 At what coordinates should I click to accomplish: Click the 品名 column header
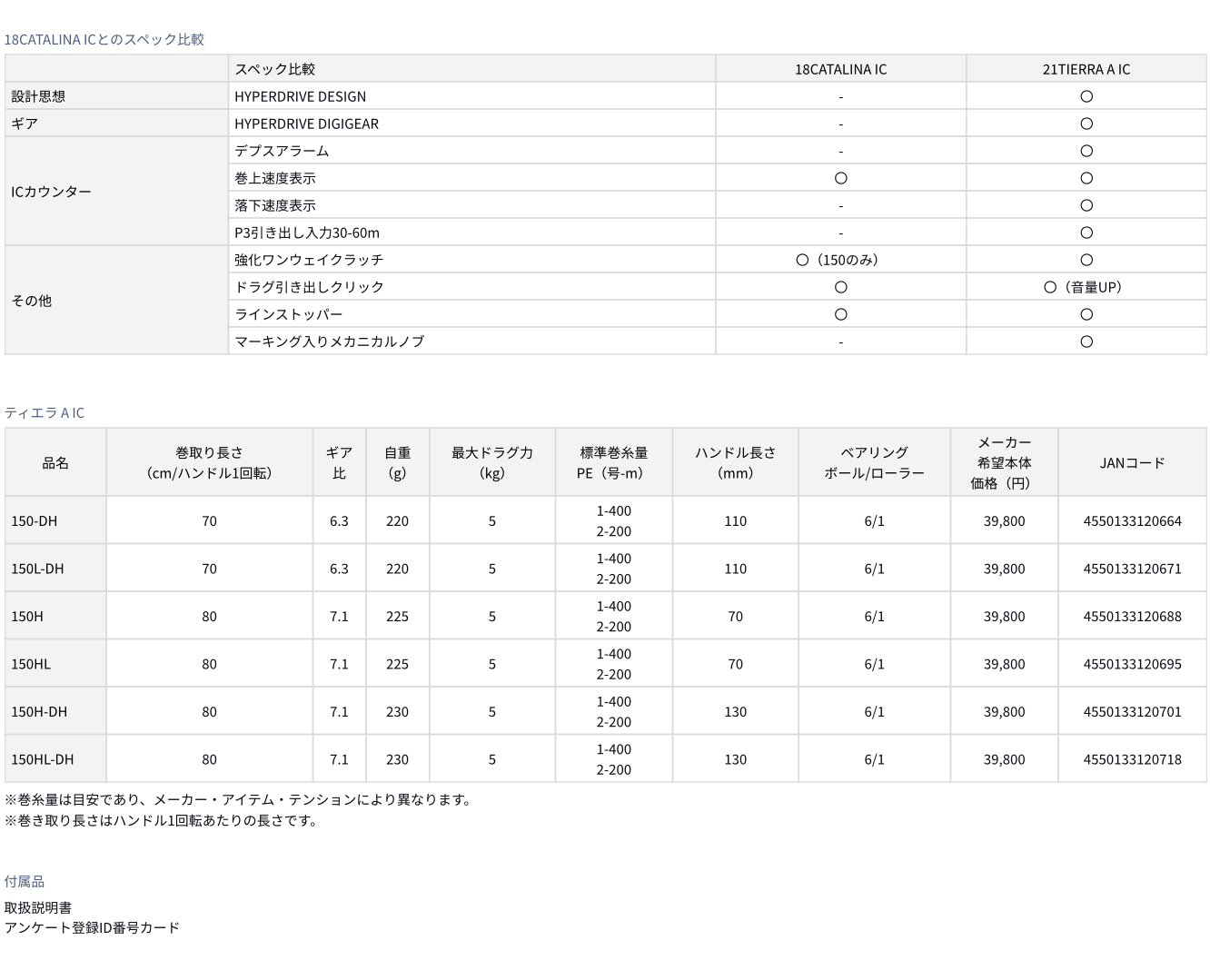click(x=55, y=462)
